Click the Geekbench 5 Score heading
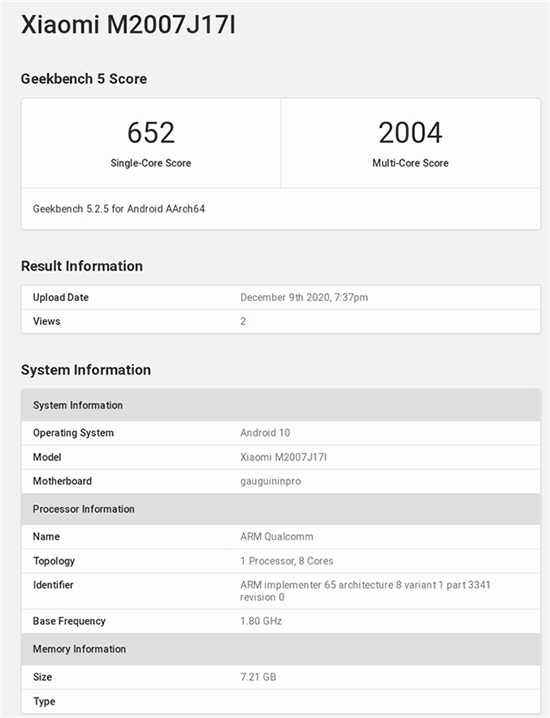Viewport: 550px width, 718px height. click(84, 79)
